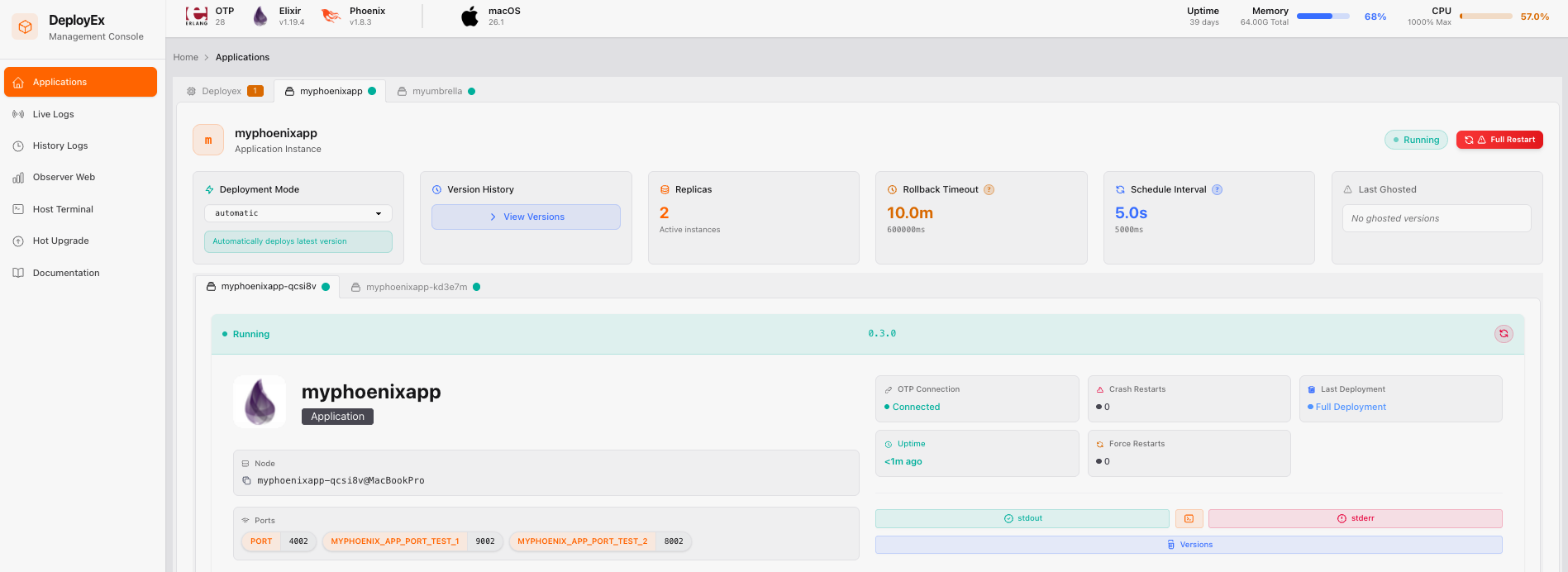The height and width of the screenshot is (572, 1568).
Task: Open the Deployment Mode 'automatic' dropdown
Action: (x=298, y=213)
